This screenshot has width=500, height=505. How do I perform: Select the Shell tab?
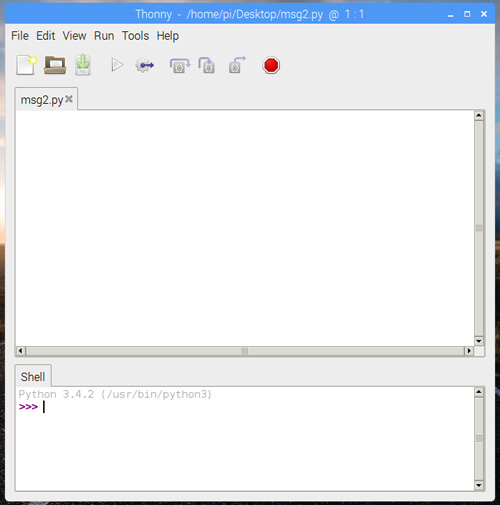33,377
